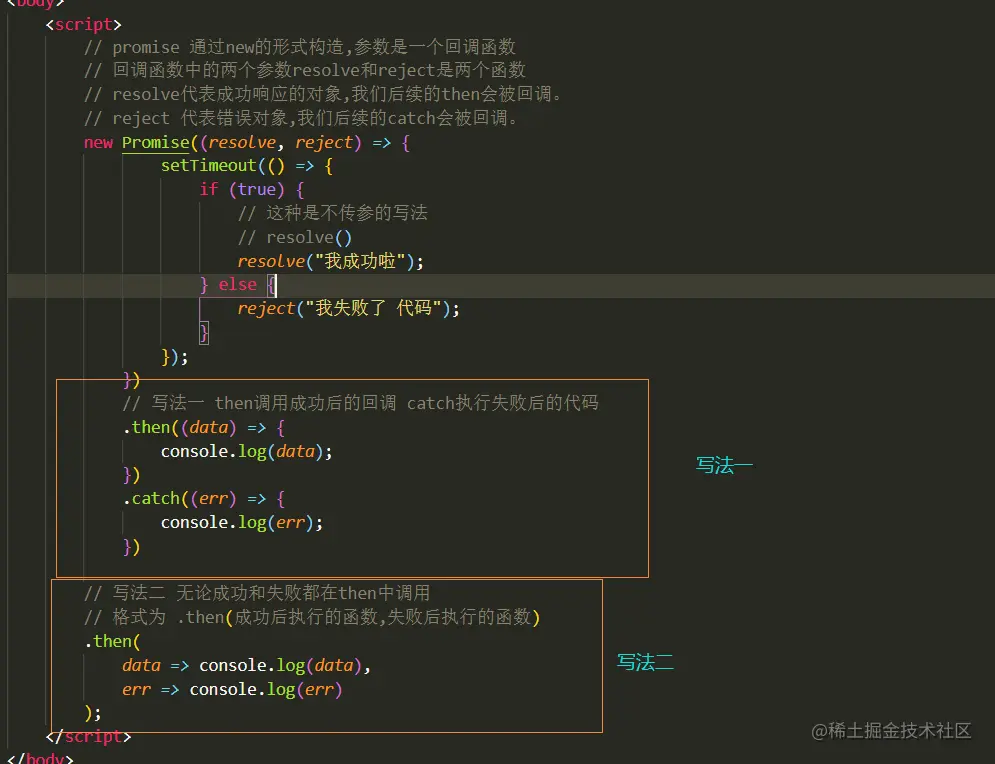Click the .then call in 写法一 block
This screenshot has width=995, height=764.
[x=148, y=427]
